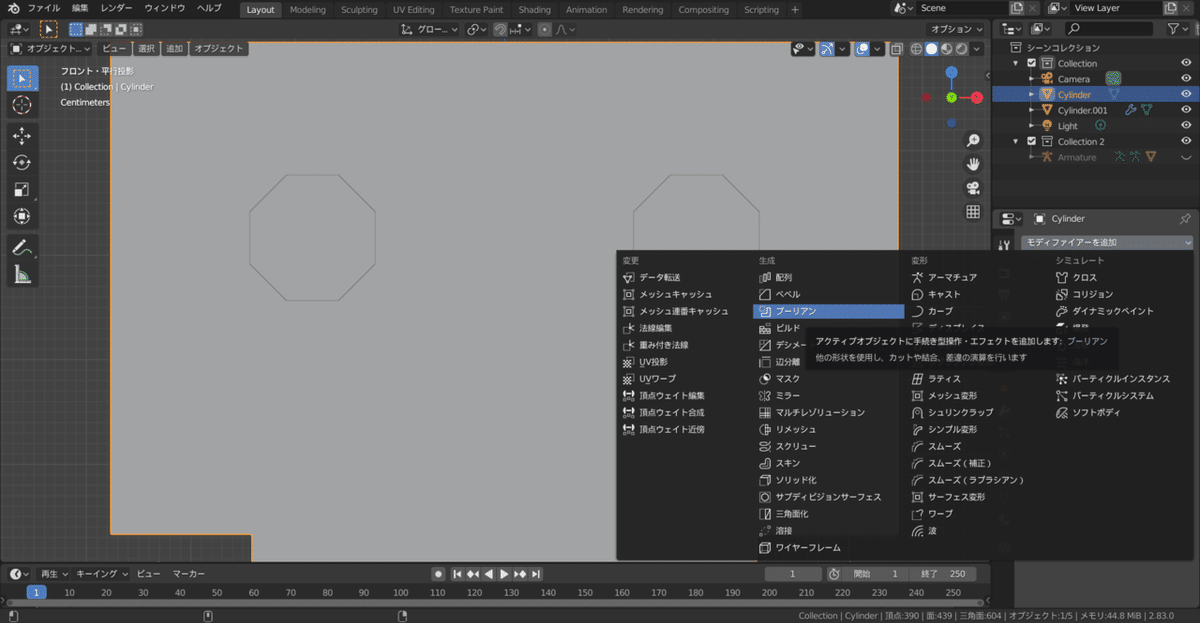Add the ブーリアン modifier

(829, 311)
